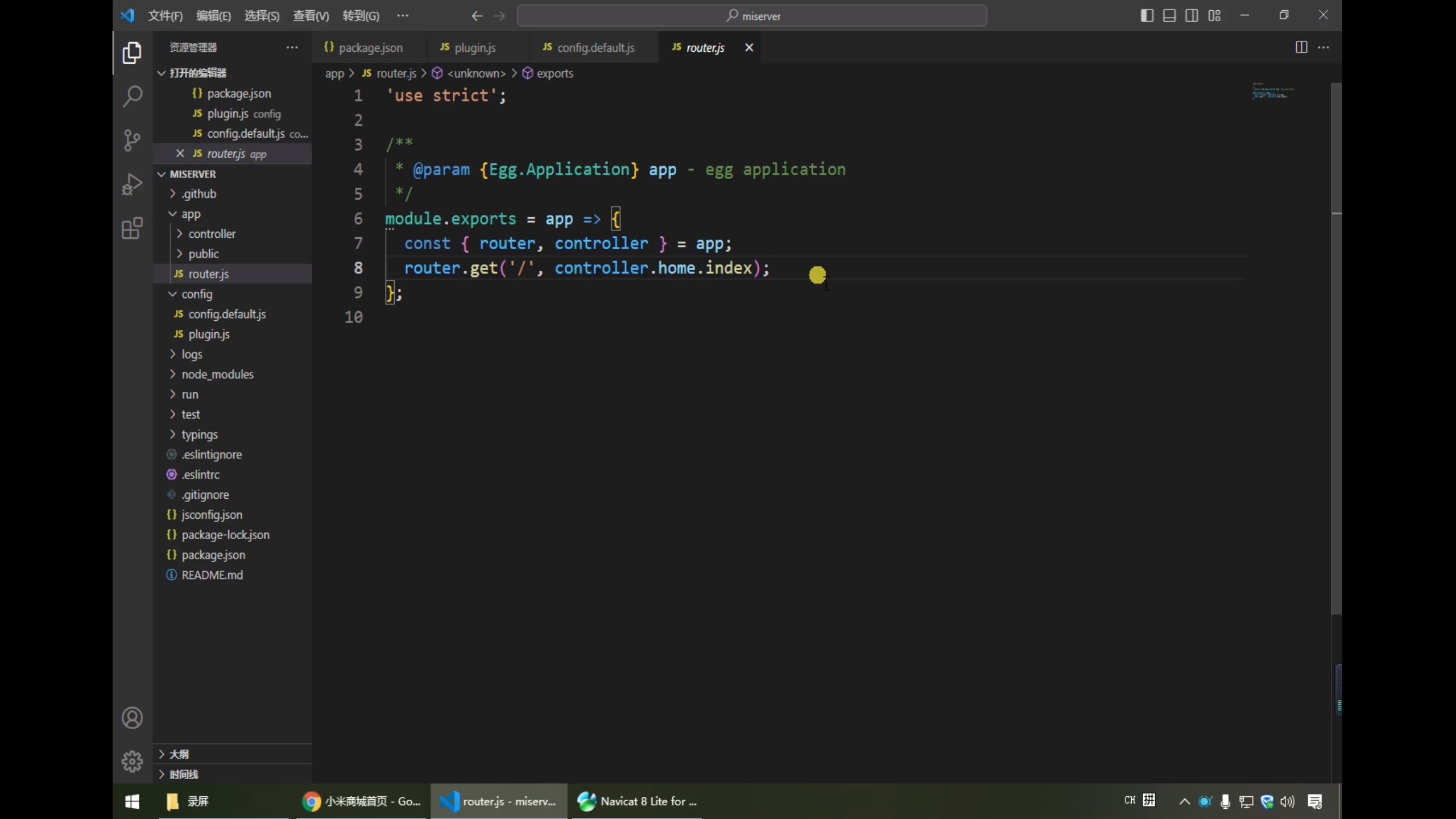Collapse the config folder
Screen dimensions: 1456x819
point(197,294)
